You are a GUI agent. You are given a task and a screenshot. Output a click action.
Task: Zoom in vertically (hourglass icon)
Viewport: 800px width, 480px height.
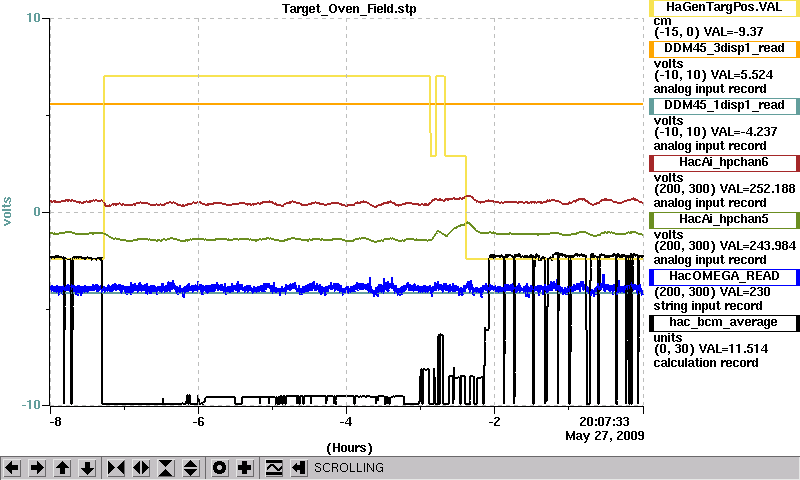[x=166, y=467]
